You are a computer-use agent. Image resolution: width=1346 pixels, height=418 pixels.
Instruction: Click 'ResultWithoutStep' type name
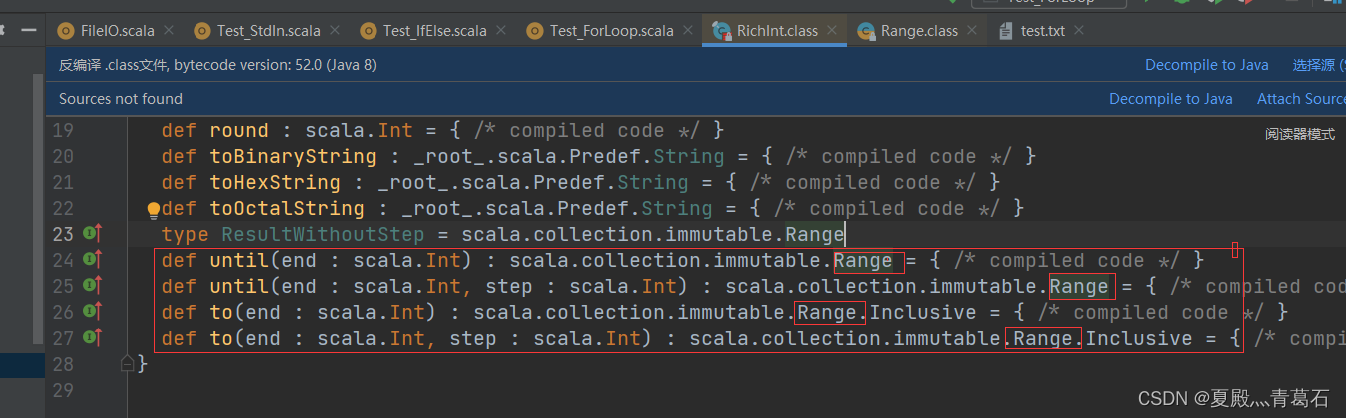(323, 235)
